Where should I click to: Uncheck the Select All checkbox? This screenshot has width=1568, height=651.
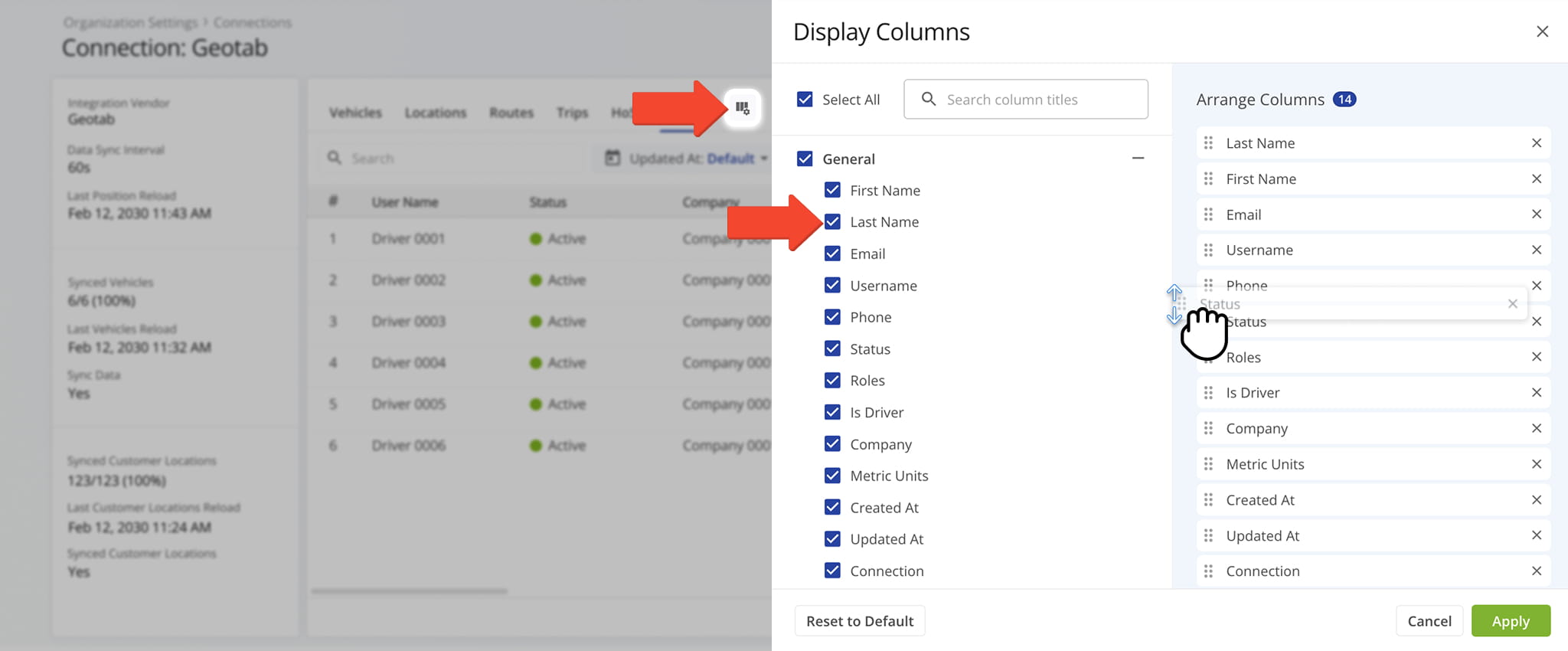click(x=805, y=100)
